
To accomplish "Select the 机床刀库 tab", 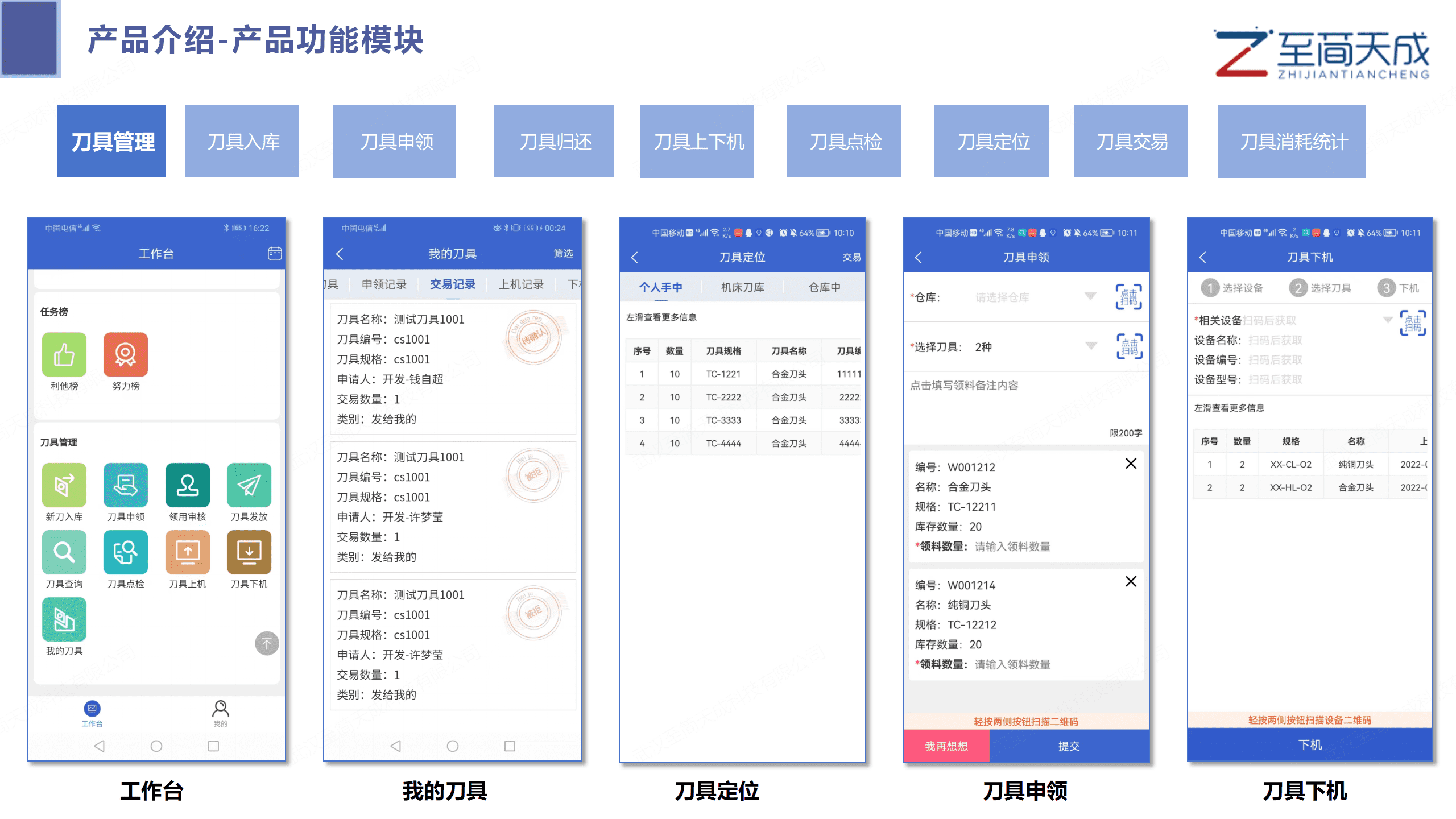I will pos(742,288).
